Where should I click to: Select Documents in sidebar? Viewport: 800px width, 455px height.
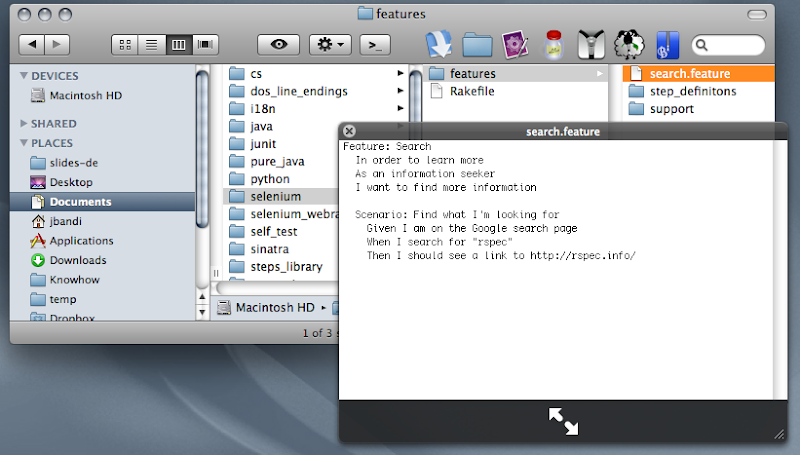pos(103,201)
